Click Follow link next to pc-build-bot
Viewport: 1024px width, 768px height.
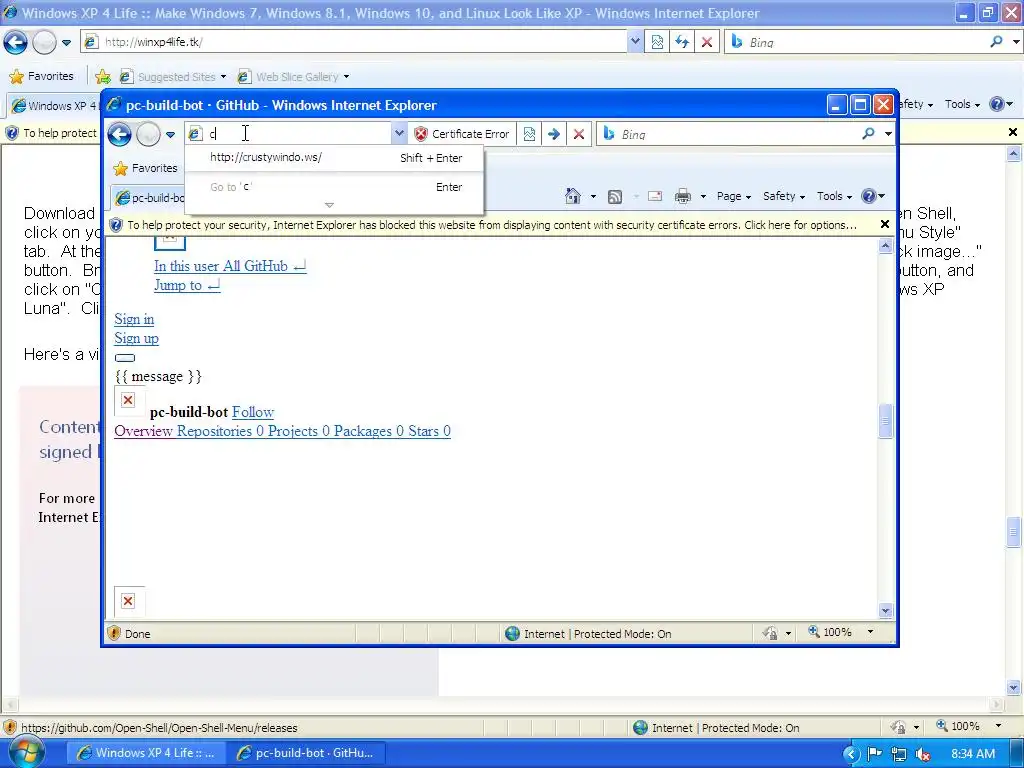click(x=253, y=412)
